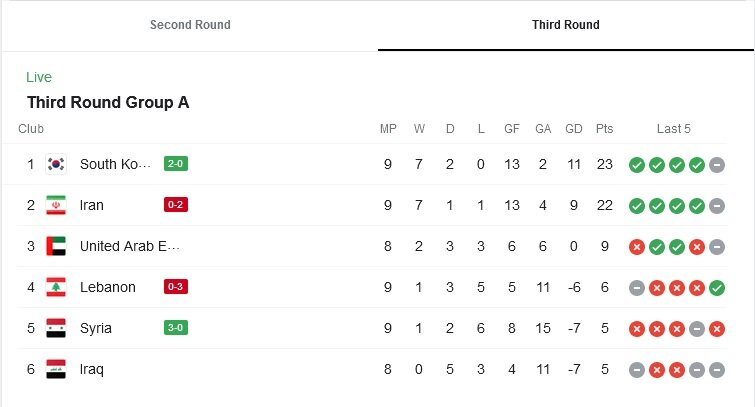Viewport: 755px width, 407px height.
Task: Click the Syria flag icon
Action: [56, 328]
